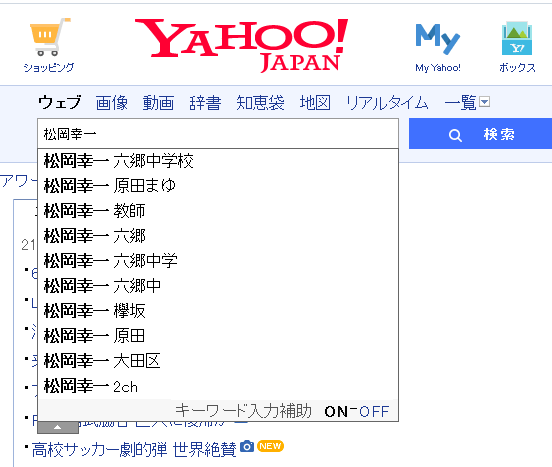Viewport: 552px width, 467px height.
Task: Collapse suggestions with the gray up-arrow button
Action: click(x=58, y=427)
